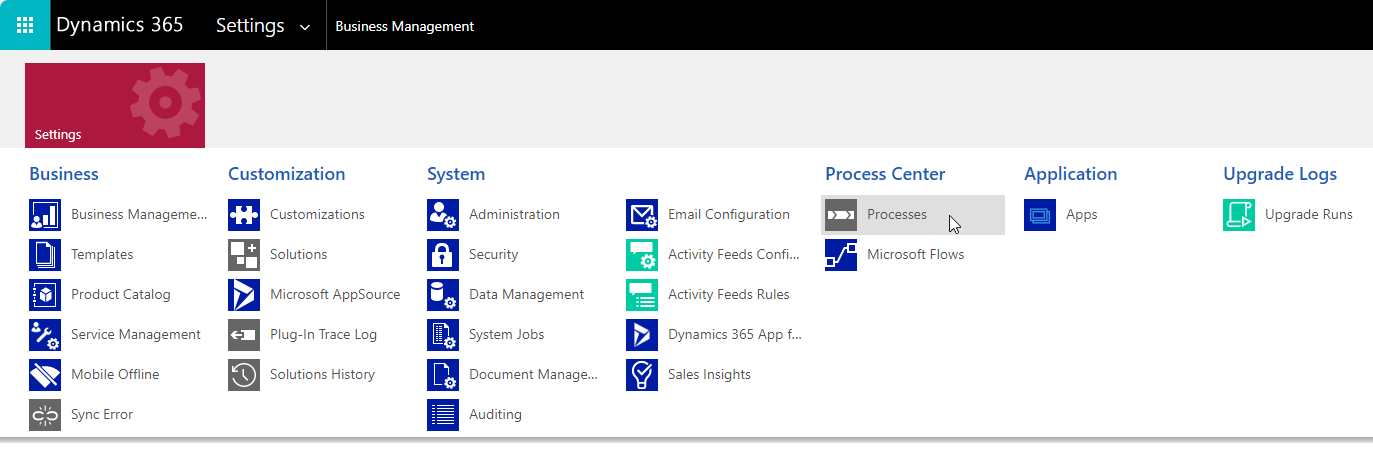Screen dimensions: 1373x453
Task: Click the Business Management icon
Action: [45, 215]
